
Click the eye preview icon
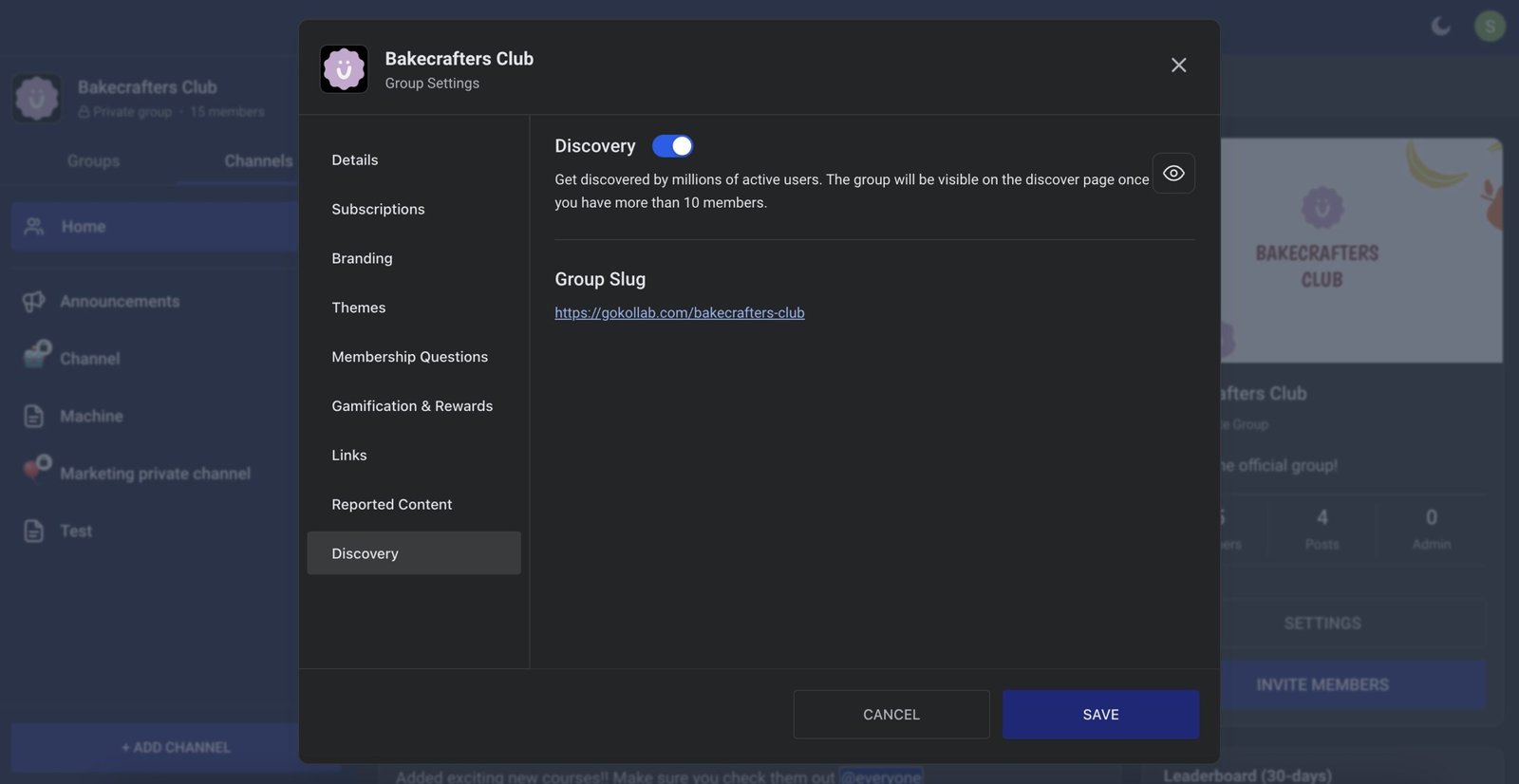[x=1173, y=173]
